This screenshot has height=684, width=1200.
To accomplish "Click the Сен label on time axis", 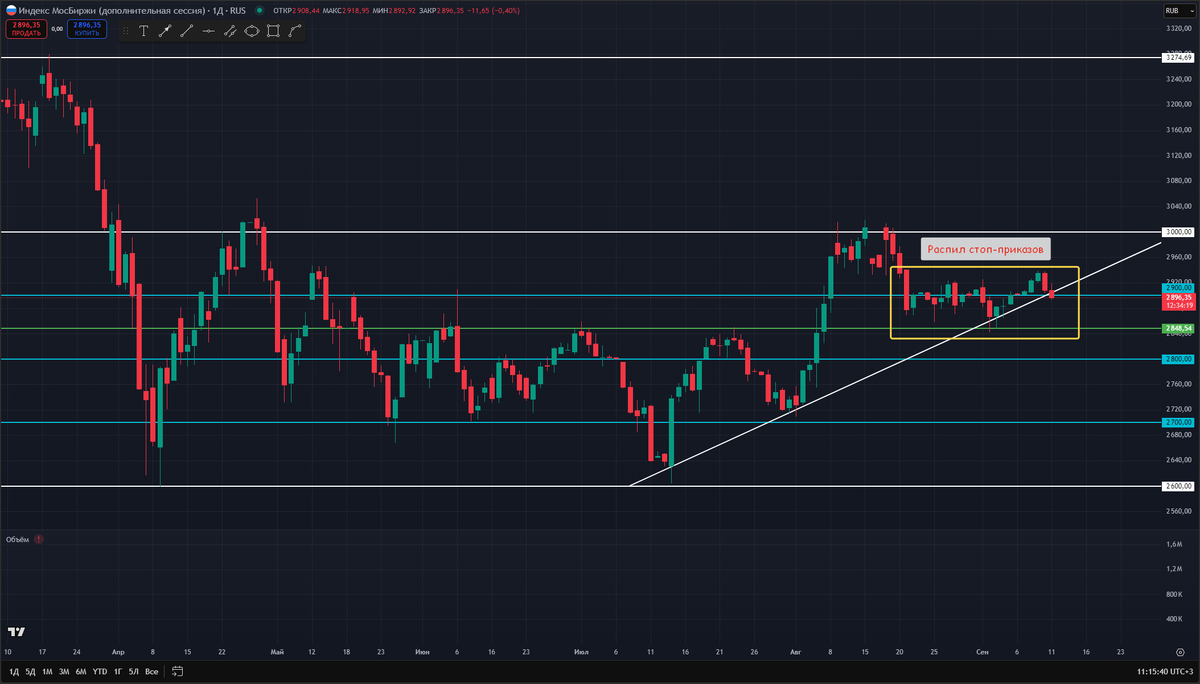I will coord(982,651).
